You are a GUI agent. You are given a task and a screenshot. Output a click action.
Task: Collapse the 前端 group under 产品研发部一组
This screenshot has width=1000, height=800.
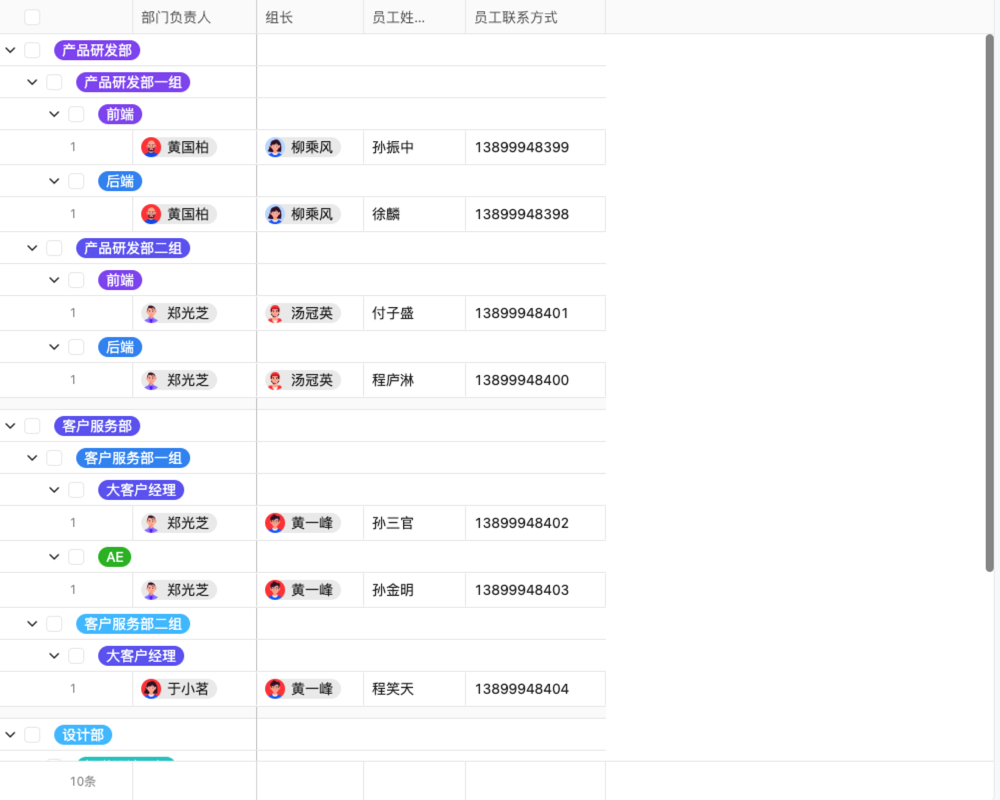click(54, 113)
